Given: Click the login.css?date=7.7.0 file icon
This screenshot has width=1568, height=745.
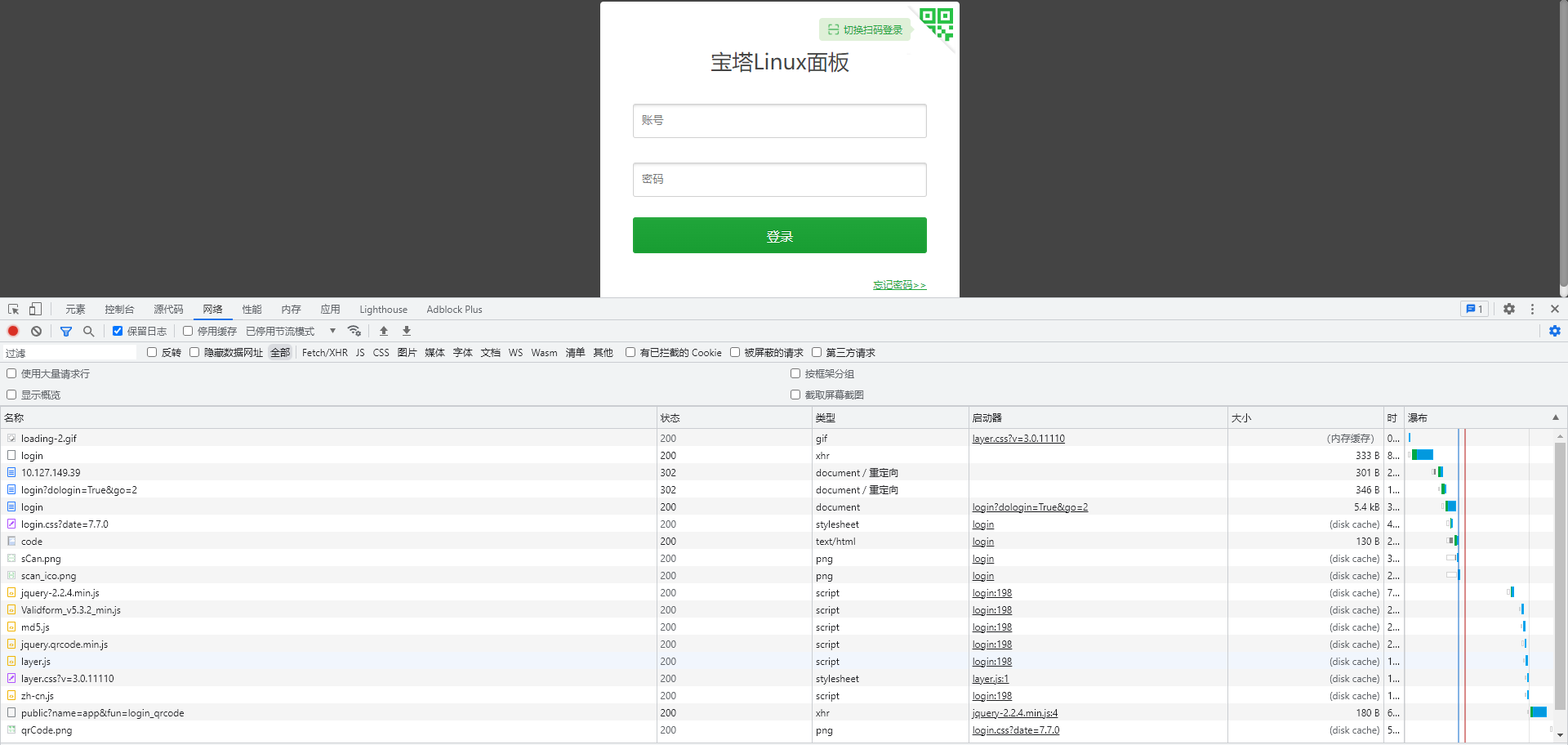Looking at the screenshot, I should coord(11,524).
